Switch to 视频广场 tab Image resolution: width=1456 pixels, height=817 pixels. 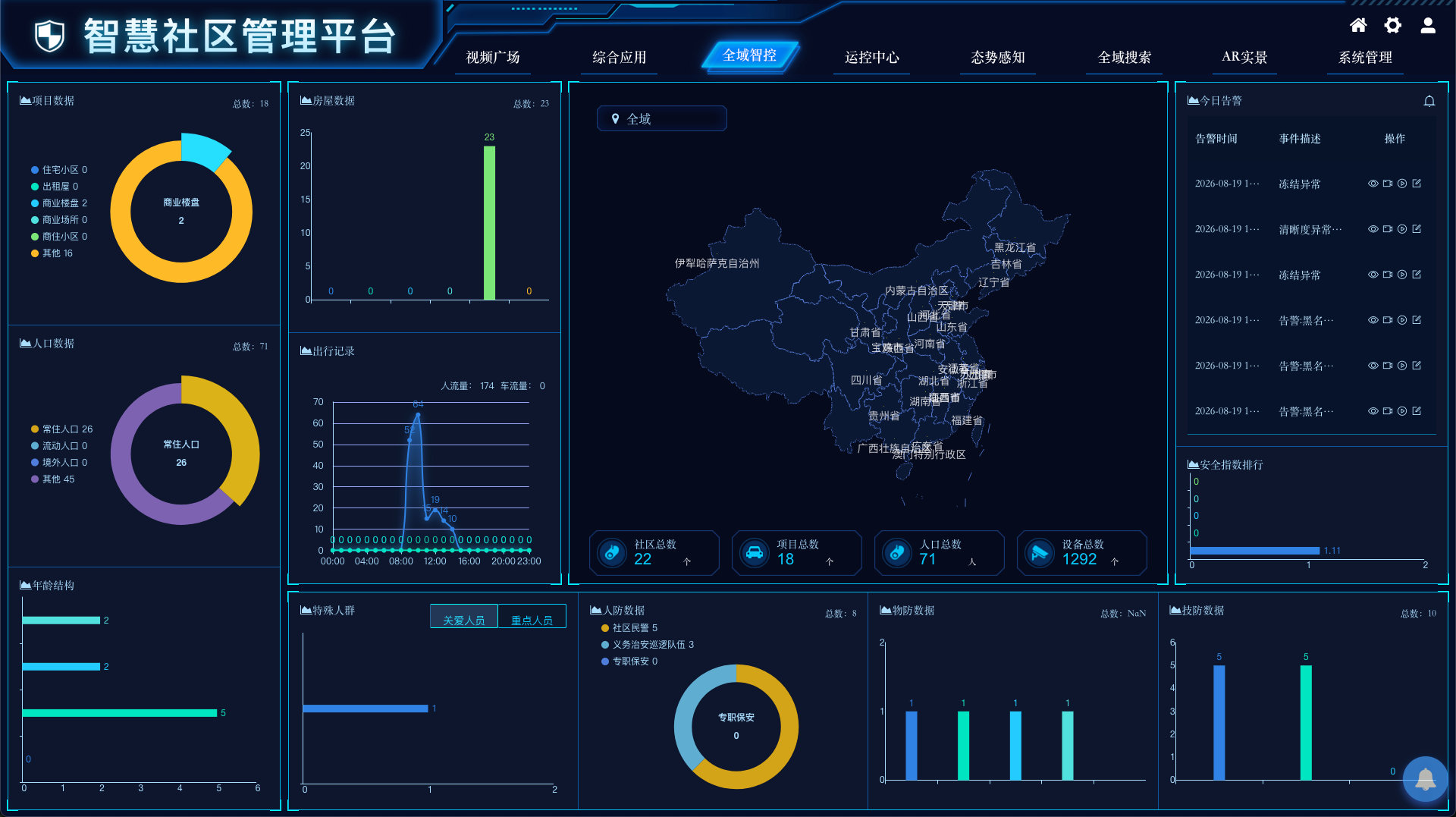(x=493, y=58)
